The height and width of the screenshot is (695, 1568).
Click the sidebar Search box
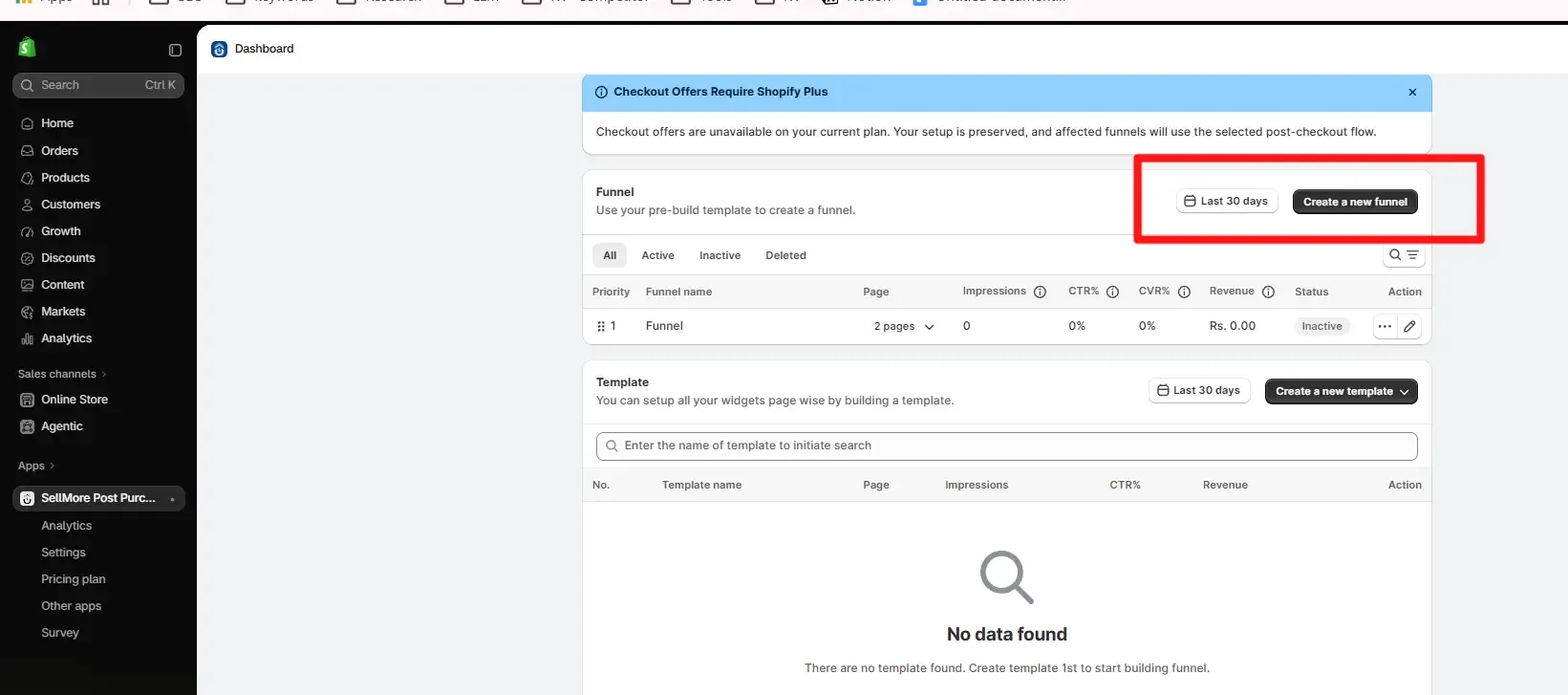98,85
